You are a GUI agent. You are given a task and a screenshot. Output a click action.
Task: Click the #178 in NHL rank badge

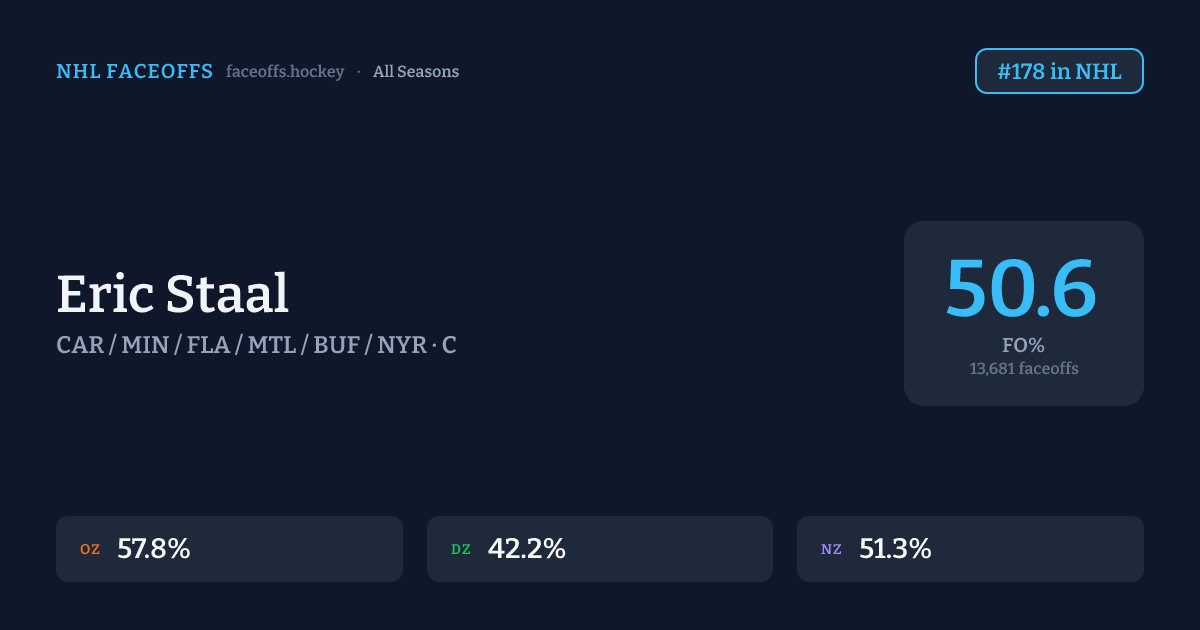(1059, 71)
